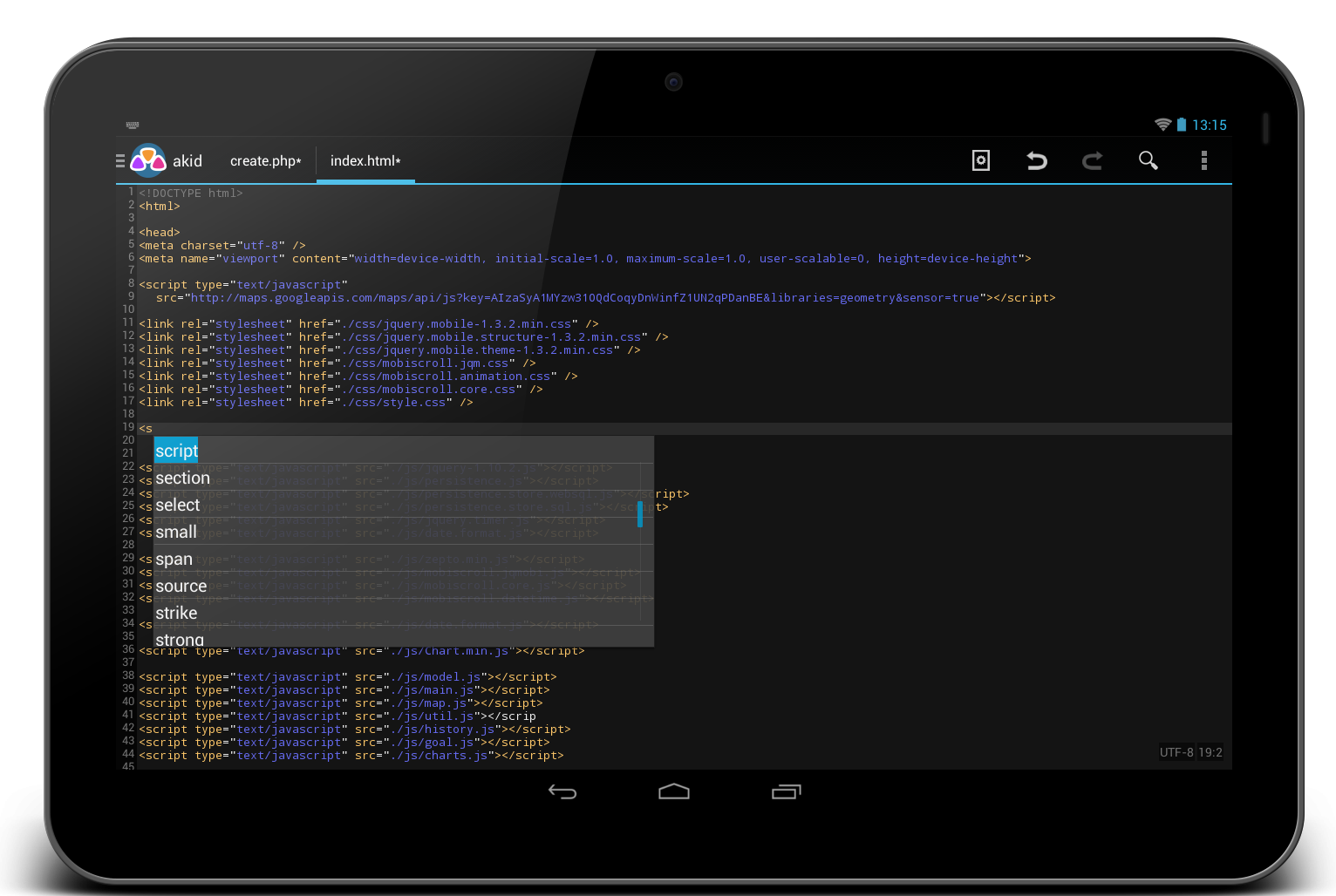Viewport: 1336px width, 896px height.
Task: Undo the last edit
Action: click(1037, 160)
